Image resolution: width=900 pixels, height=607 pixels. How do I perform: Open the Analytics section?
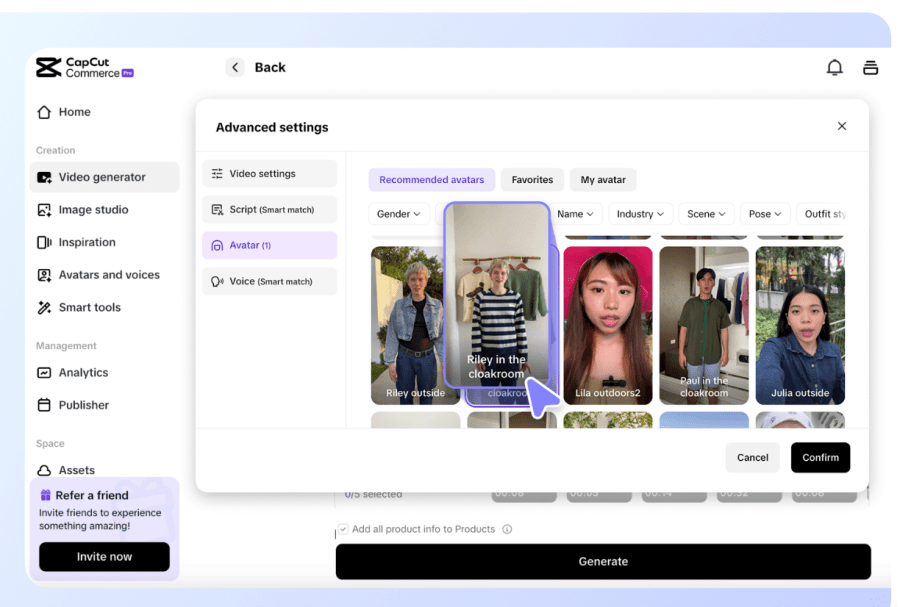pyautogui.click(x=83, y=373)
